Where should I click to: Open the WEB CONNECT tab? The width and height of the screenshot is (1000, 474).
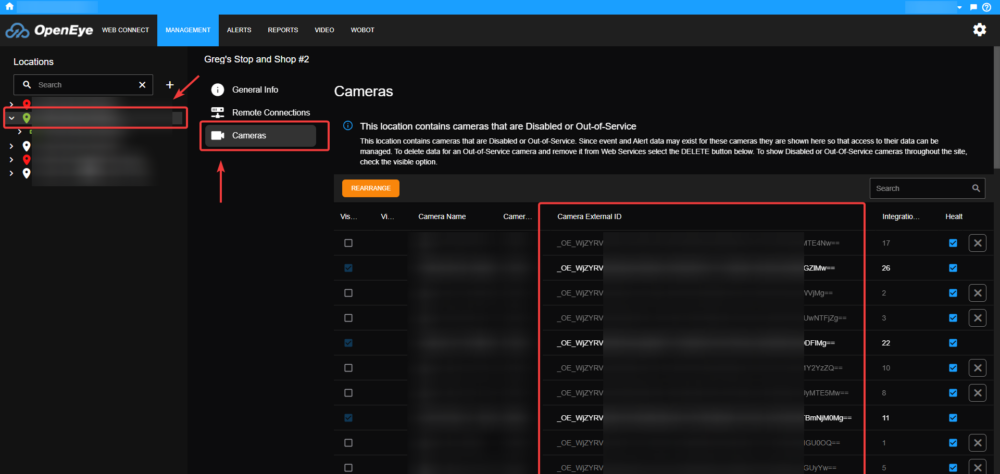point(125,30)
